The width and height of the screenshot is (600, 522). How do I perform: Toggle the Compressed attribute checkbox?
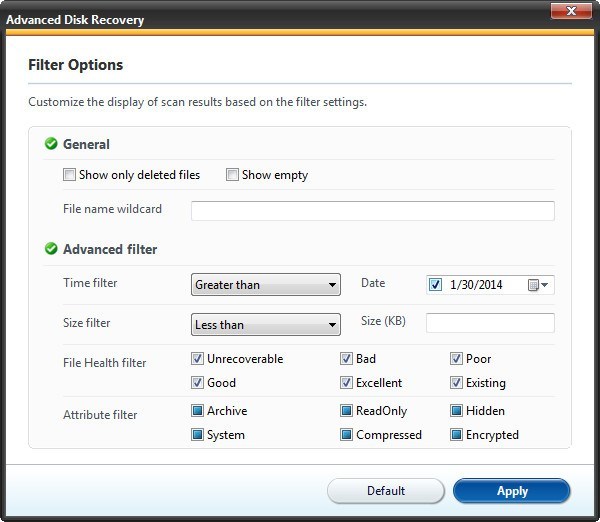pyautogui.click(x=346, y=435)
